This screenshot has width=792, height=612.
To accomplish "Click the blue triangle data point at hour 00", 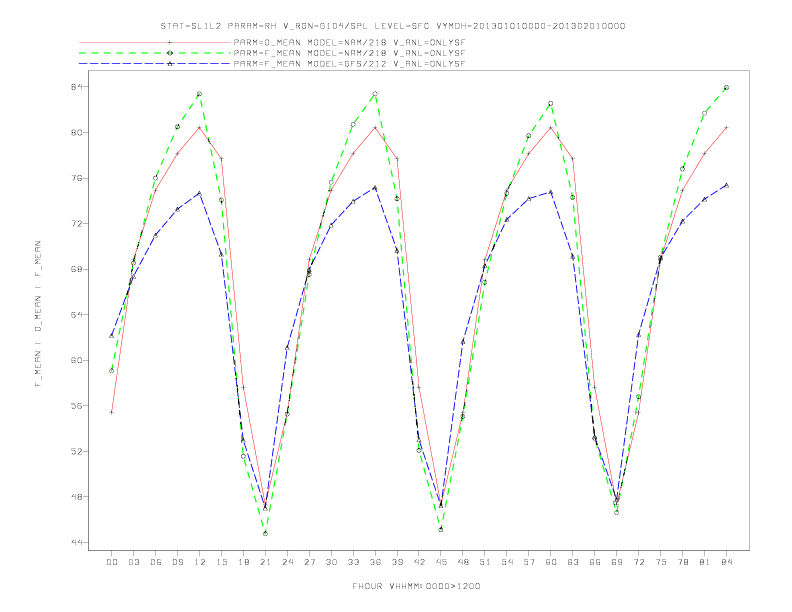I will click(x=112, y=335).
